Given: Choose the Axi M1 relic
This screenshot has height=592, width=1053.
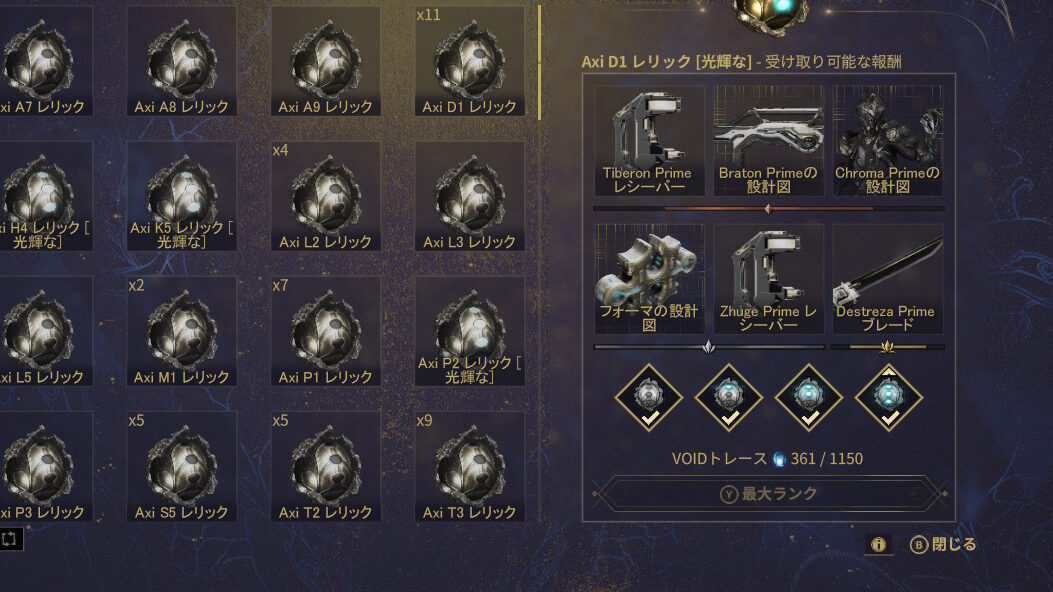Looking at the screenshot, I should point(182,332).
